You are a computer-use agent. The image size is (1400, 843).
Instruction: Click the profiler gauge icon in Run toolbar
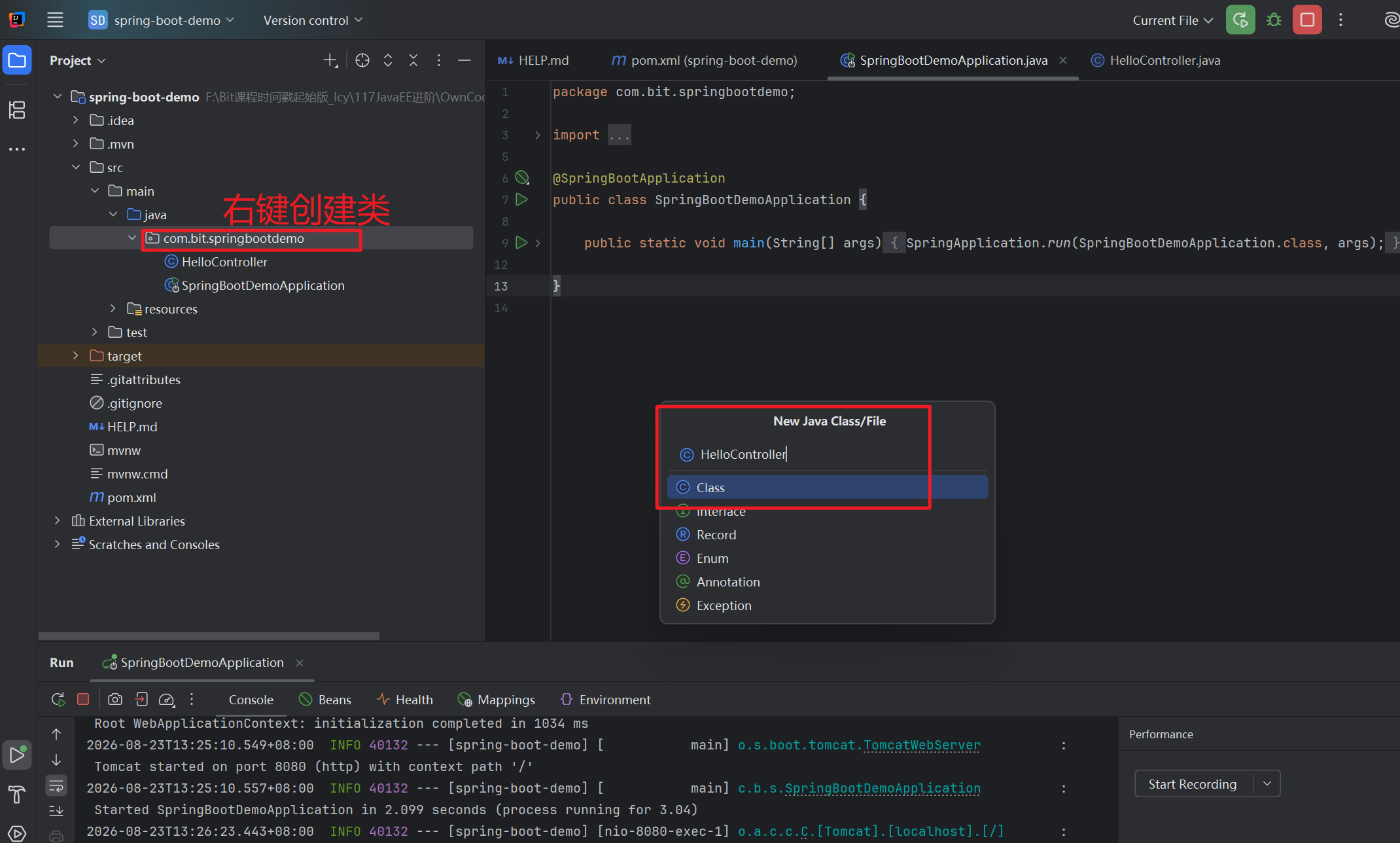point(167,700)
